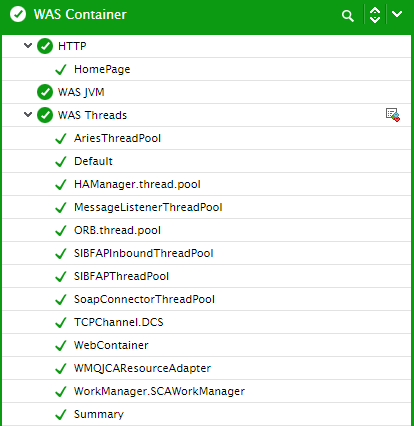Image resolution: width=414 pixels, height=426 pixels.
Task: Select the WAS Threads tree item label
Action: 92,115
